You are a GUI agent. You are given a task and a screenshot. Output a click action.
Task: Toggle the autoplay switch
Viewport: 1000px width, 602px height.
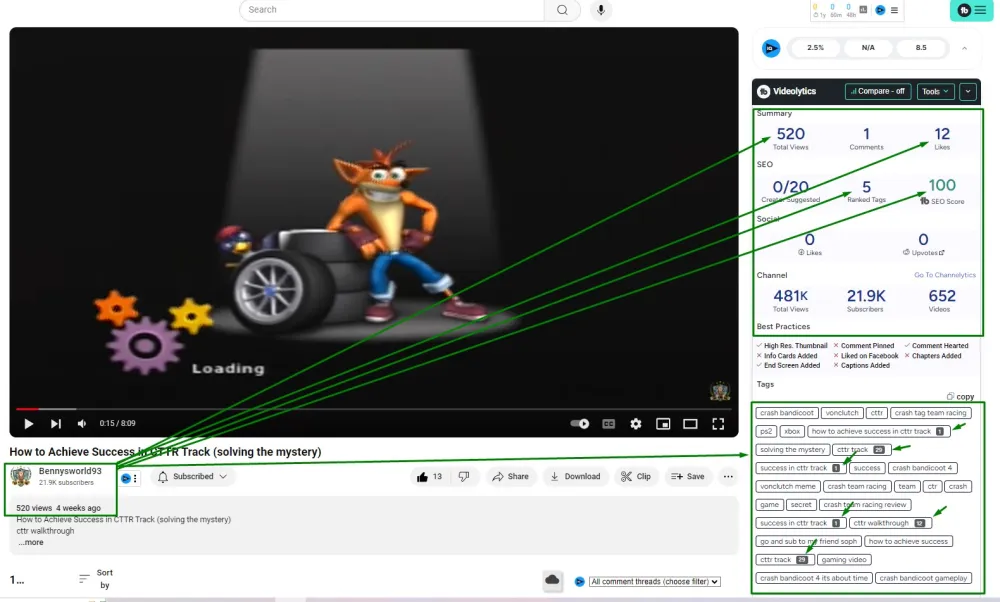(580, 423)
